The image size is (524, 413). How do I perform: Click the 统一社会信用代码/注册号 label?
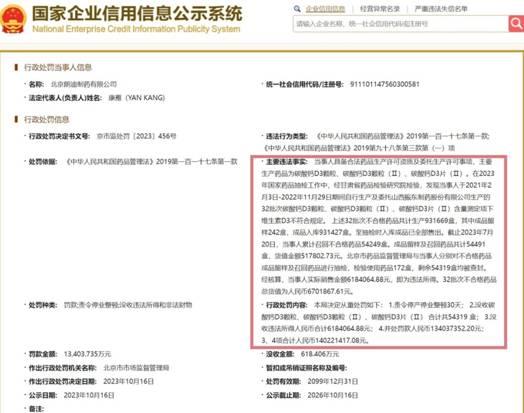pyautogui.click(x=304, y=84)
